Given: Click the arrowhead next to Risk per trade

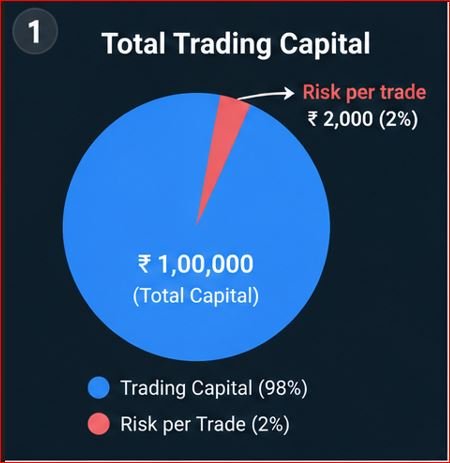Looking at the screenshot, I should [x=289, y=93].
